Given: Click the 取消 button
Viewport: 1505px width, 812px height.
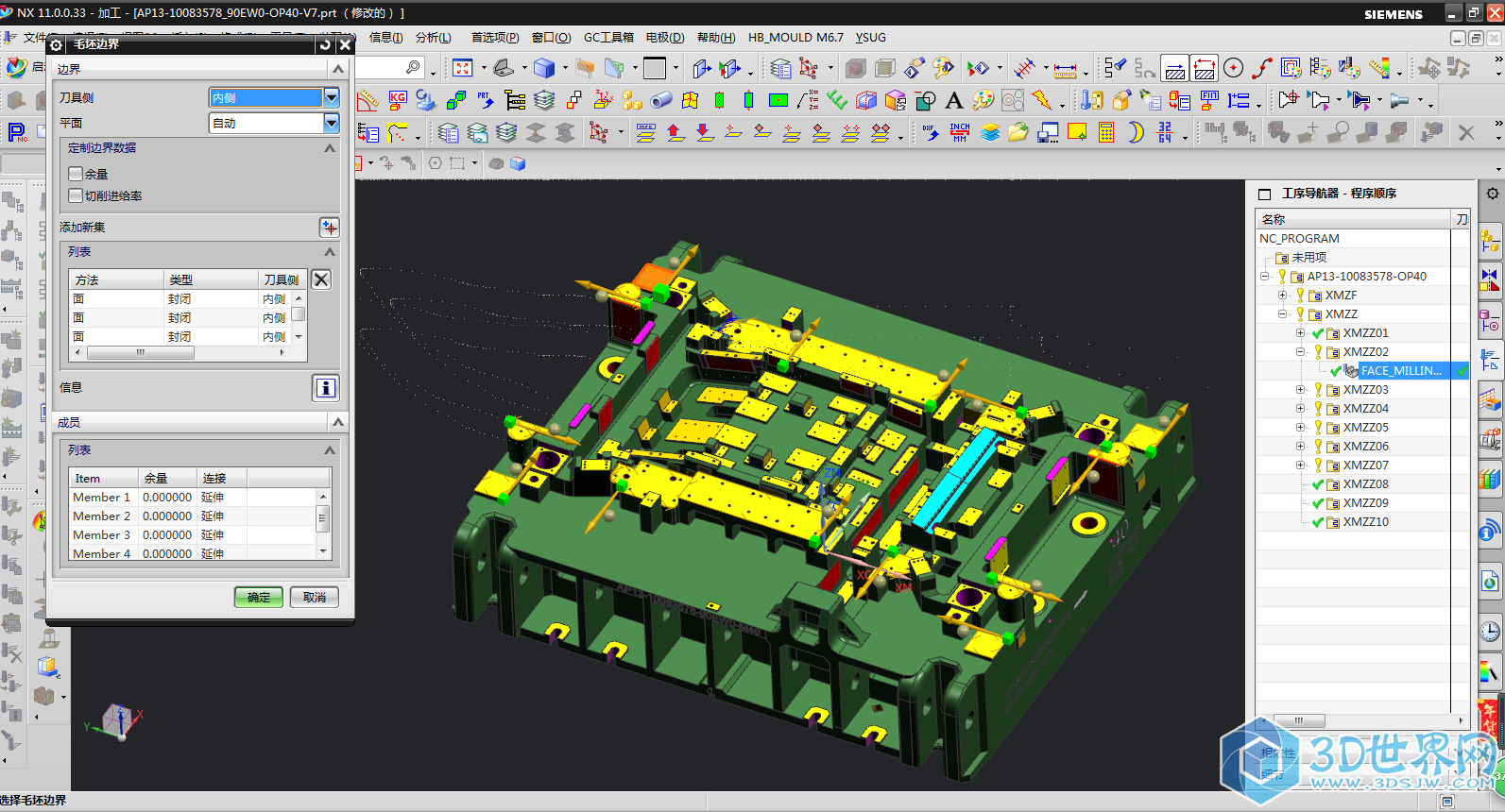Looking at the screenshot, I should (x=315, y=597).
